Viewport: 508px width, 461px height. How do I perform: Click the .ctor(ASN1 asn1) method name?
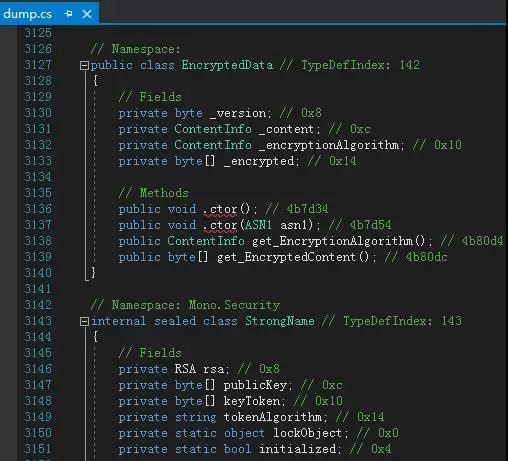(x=220, y=225)
